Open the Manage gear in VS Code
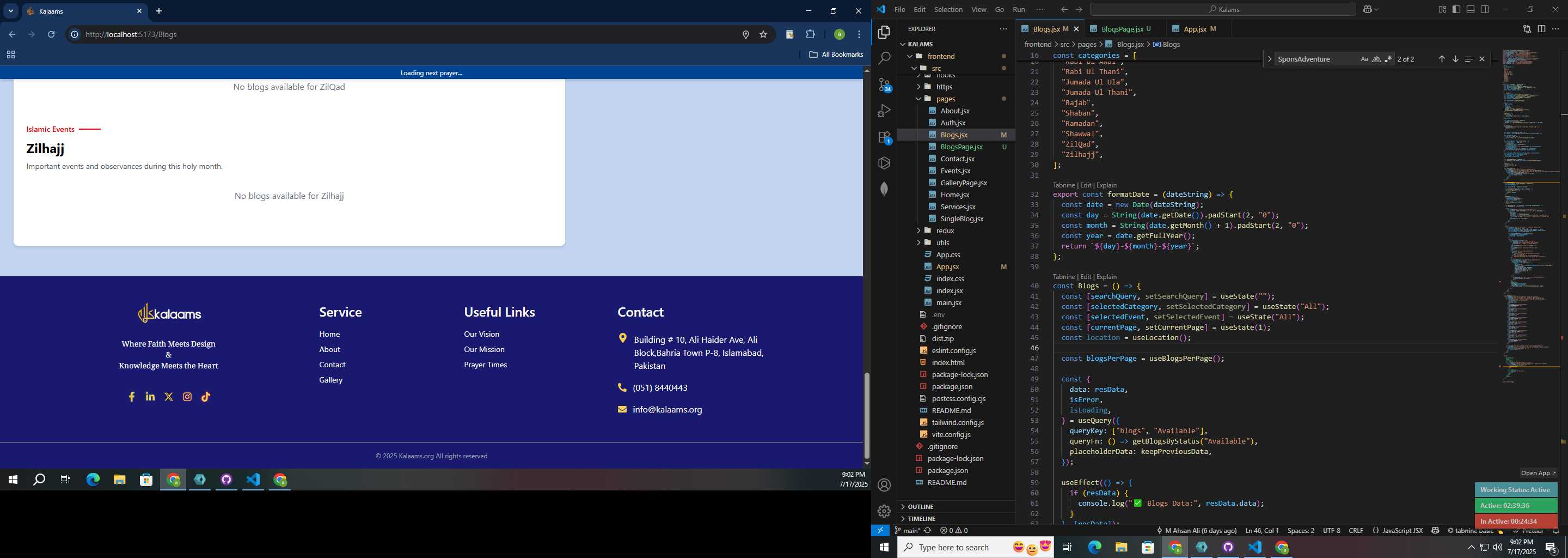Viewport: 1568px width, 558px height. pyautogui.click(x=884, y=511)
